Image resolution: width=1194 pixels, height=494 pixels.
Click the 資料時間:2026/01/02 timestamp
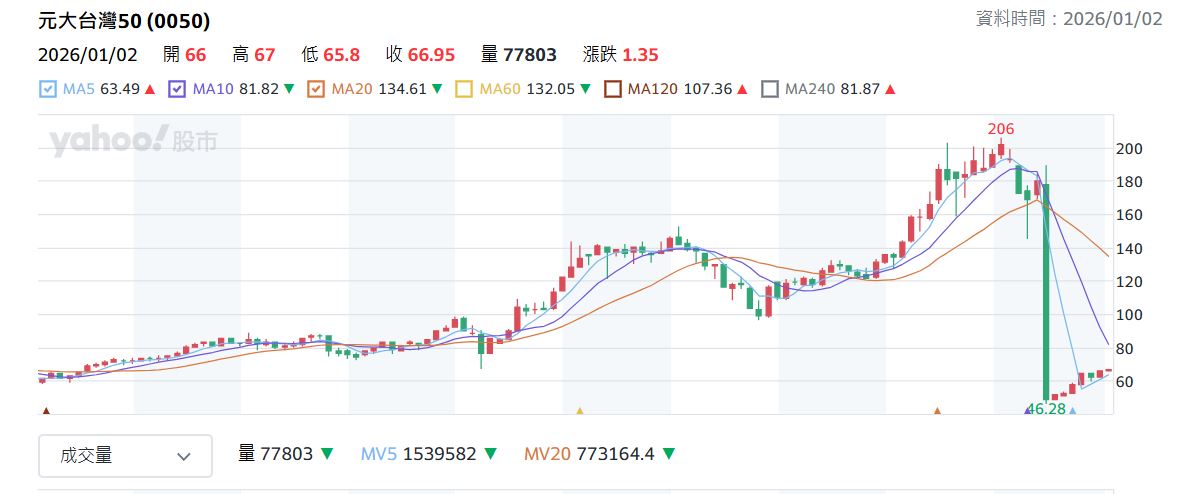coord(1069,19)
